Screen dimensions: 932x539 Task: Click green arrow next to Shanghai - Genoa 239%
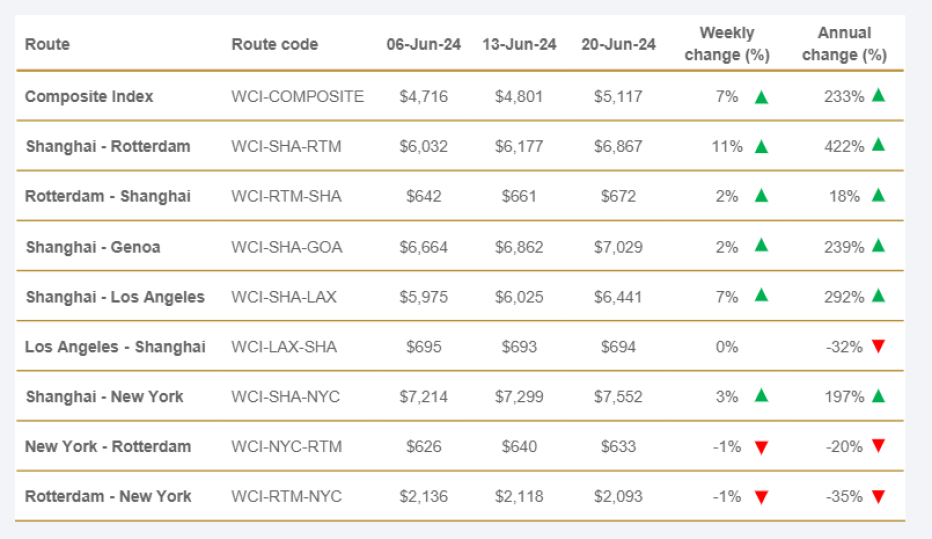(x=878, y=245)
